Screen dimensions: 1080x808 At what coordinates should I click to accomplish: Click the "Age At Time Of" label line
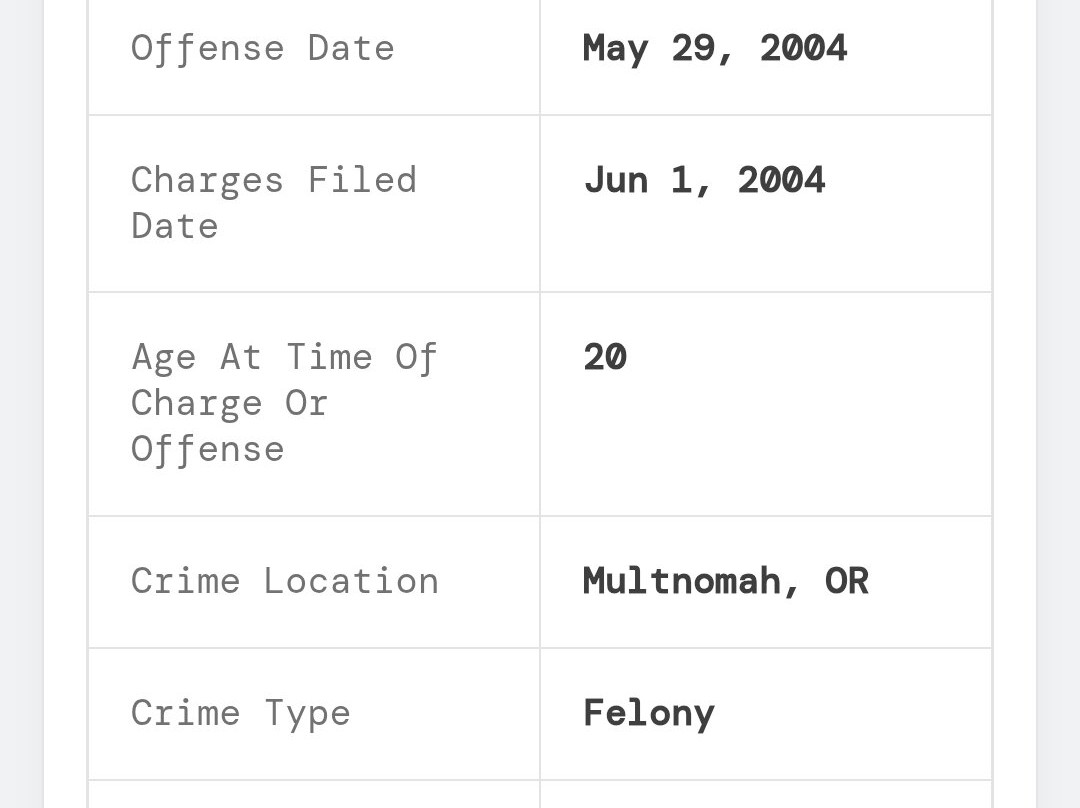(284, 357)
